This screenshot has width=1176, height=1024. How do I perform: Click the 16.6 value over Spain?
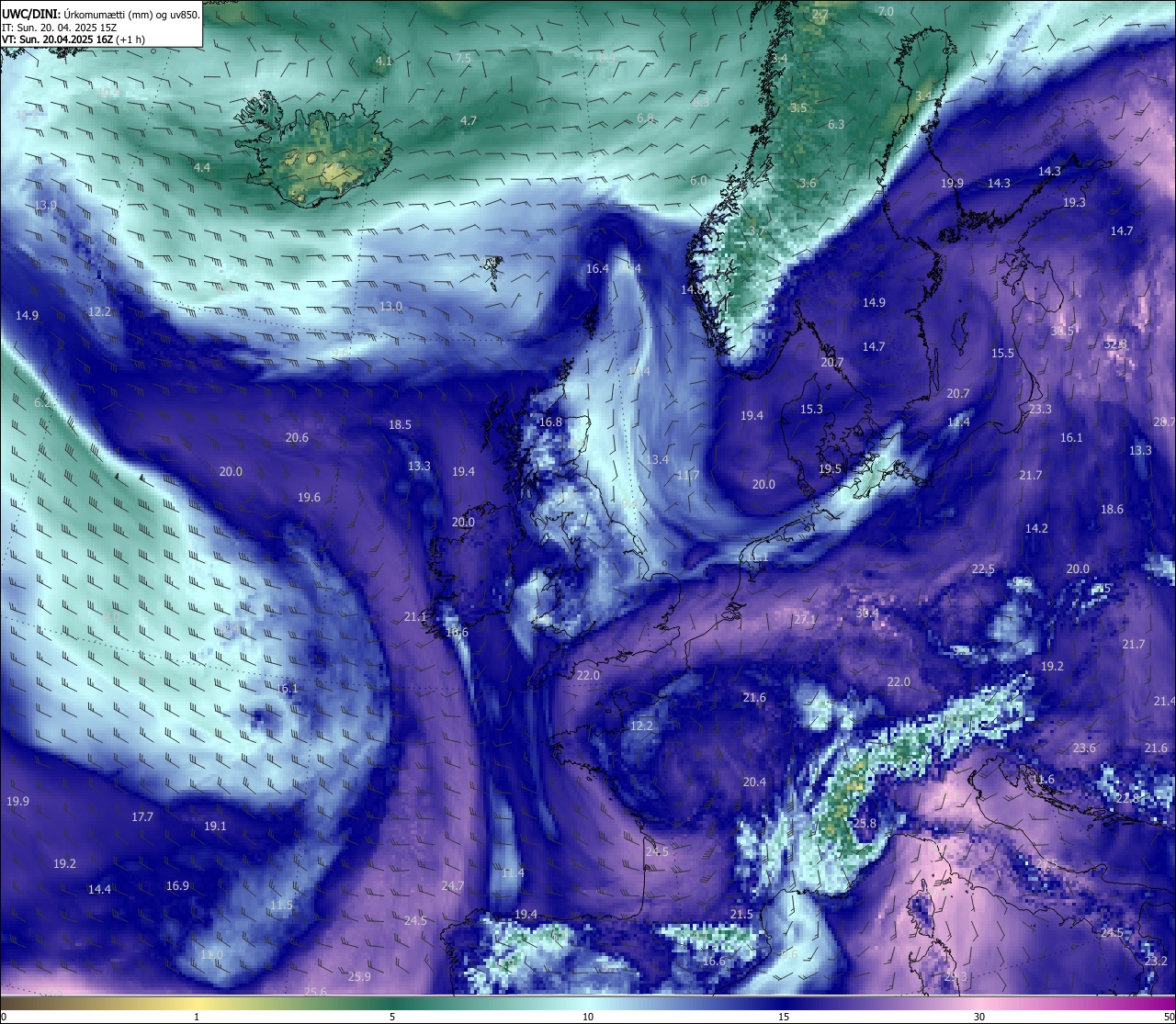click(714, 962)
